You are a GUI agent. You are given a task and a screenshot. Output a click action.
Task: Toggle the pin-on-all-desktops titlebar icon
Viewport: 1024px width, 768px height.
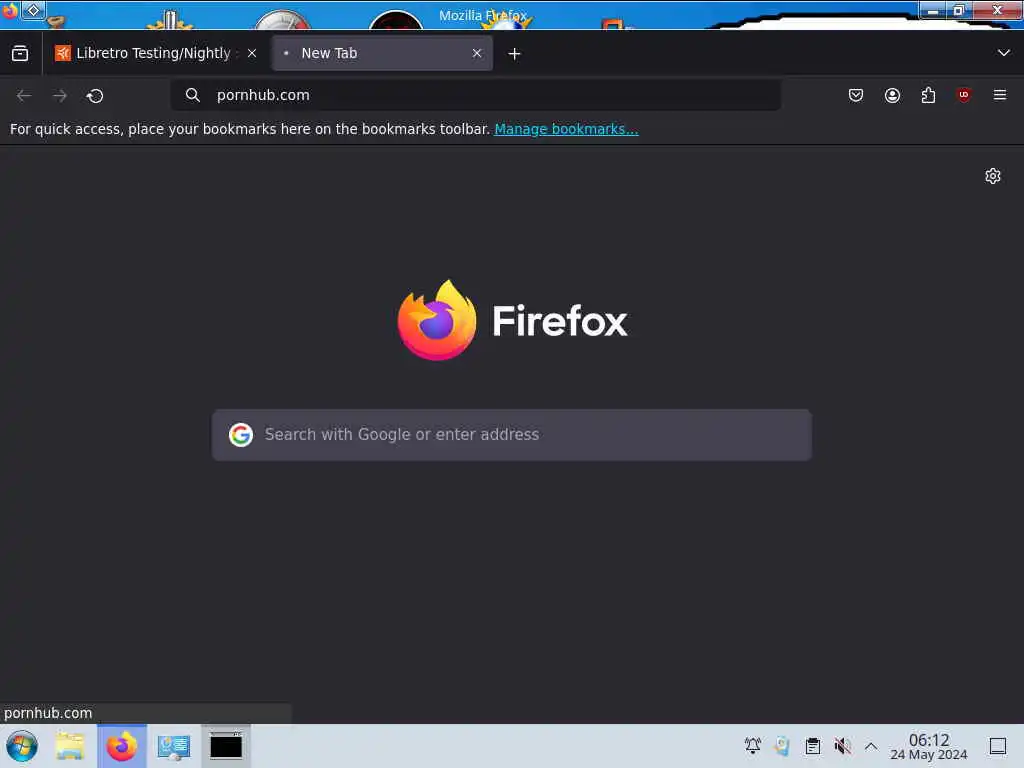click(33, 10)
